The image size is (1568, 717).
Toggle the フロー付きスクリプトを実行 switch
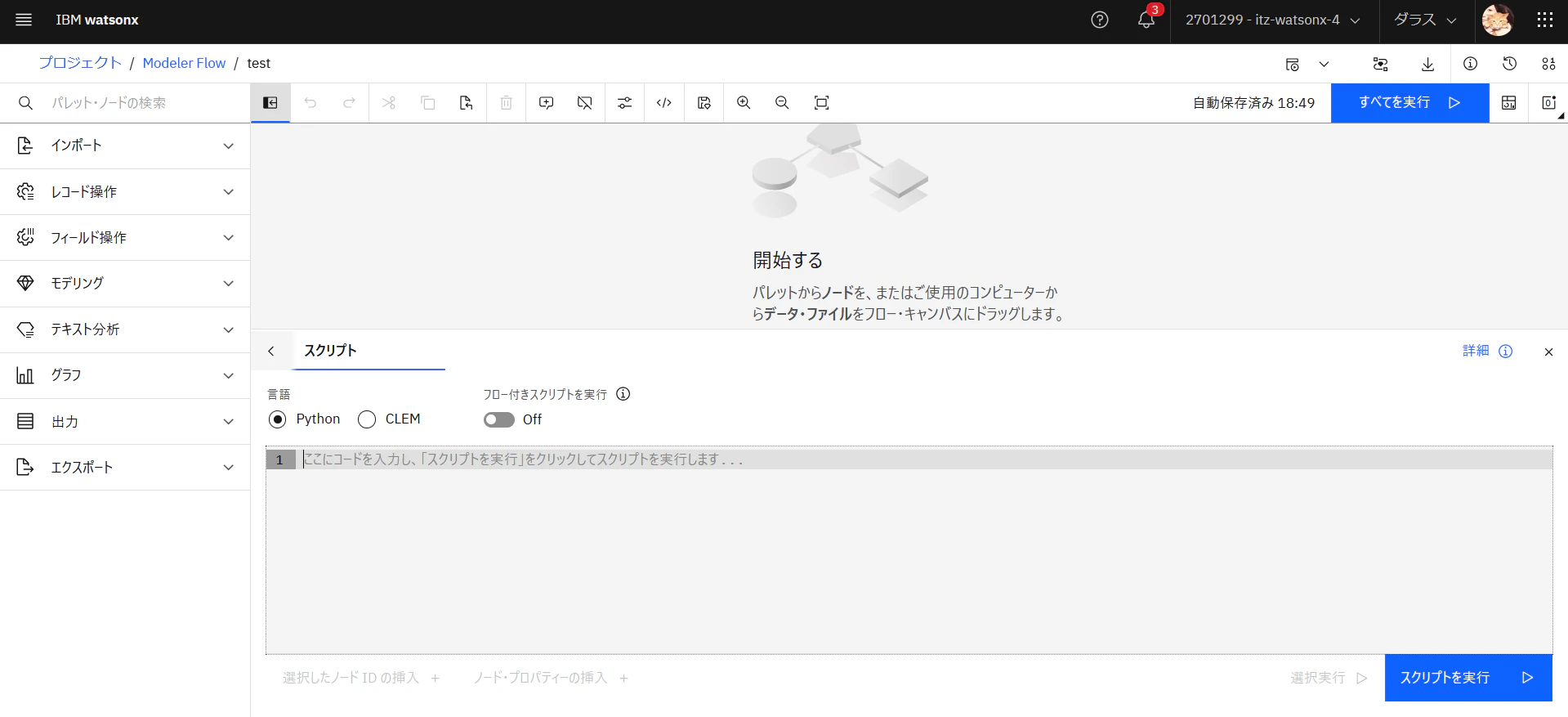click(499, 419)
